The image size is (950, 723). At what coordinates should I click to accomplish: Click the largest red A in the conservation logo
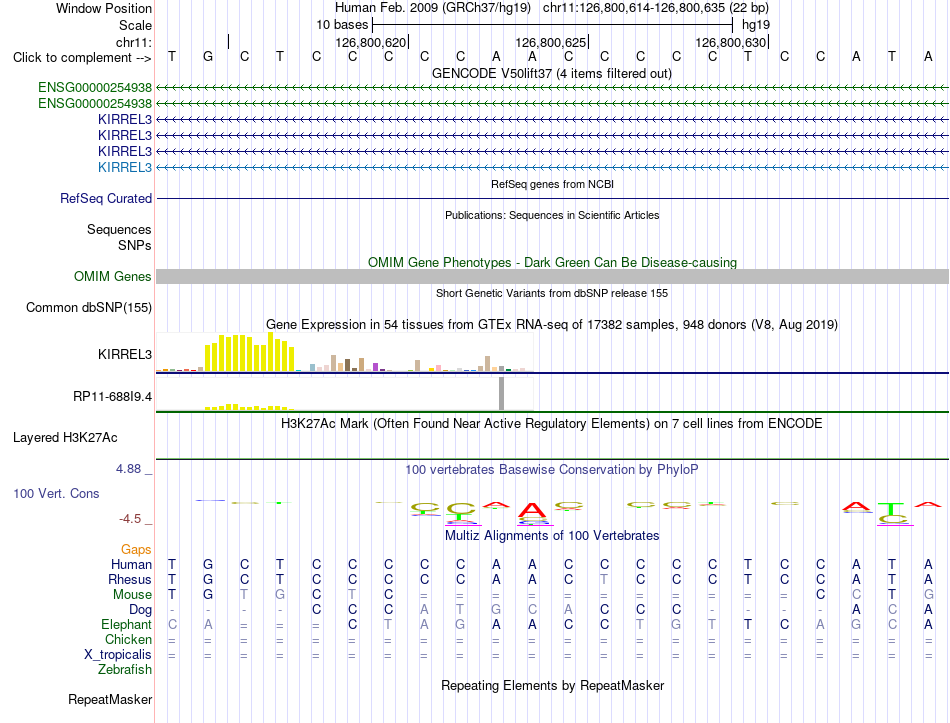(531, 510)
